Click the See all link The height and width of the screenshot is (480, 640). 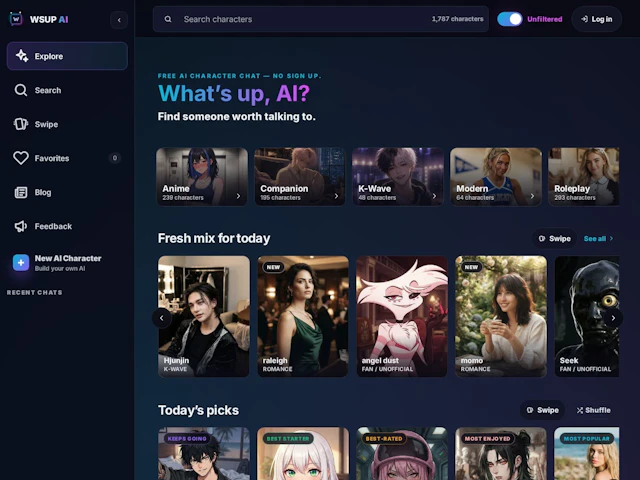599,238
